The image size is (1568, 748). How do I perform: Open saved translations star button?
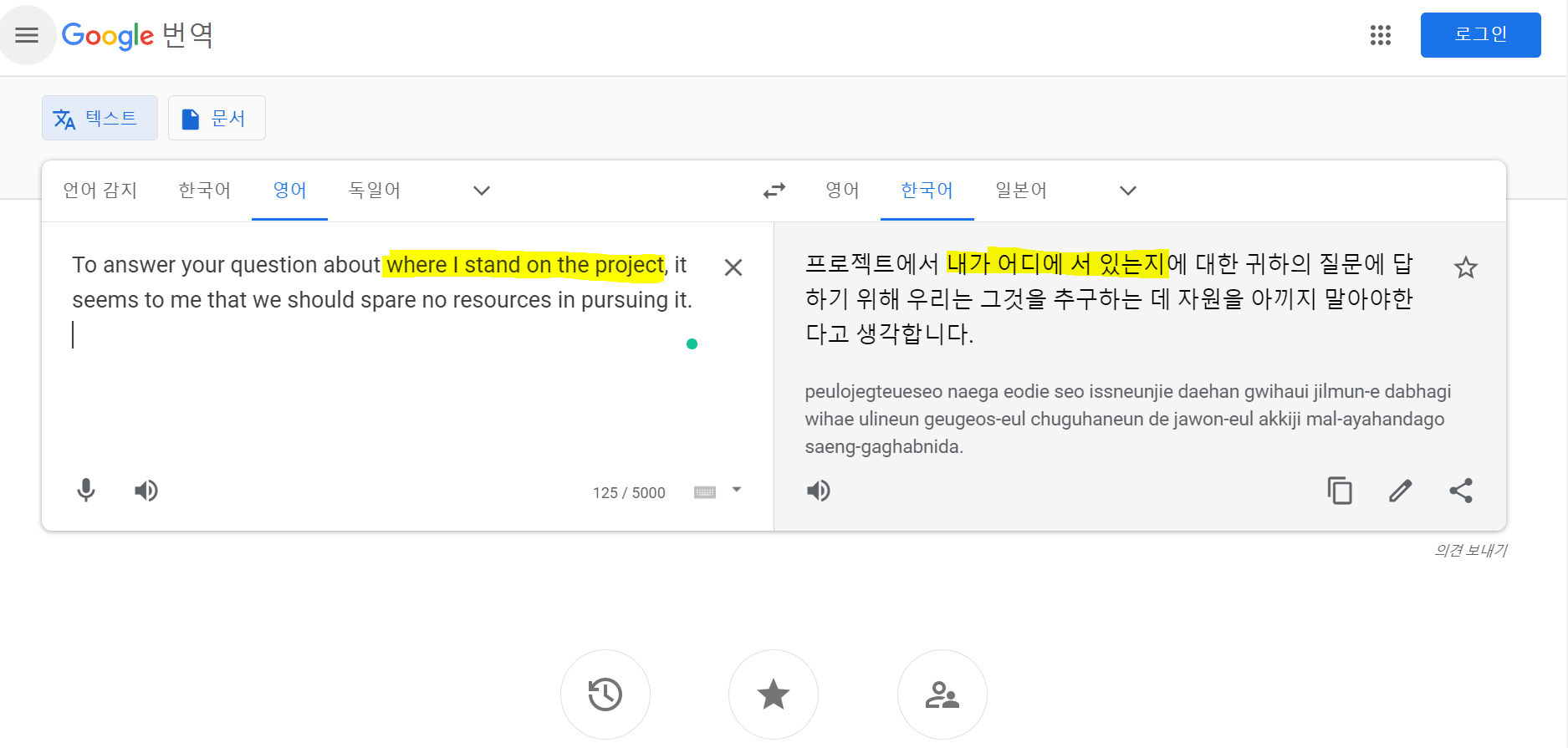(x=774, y=695)
